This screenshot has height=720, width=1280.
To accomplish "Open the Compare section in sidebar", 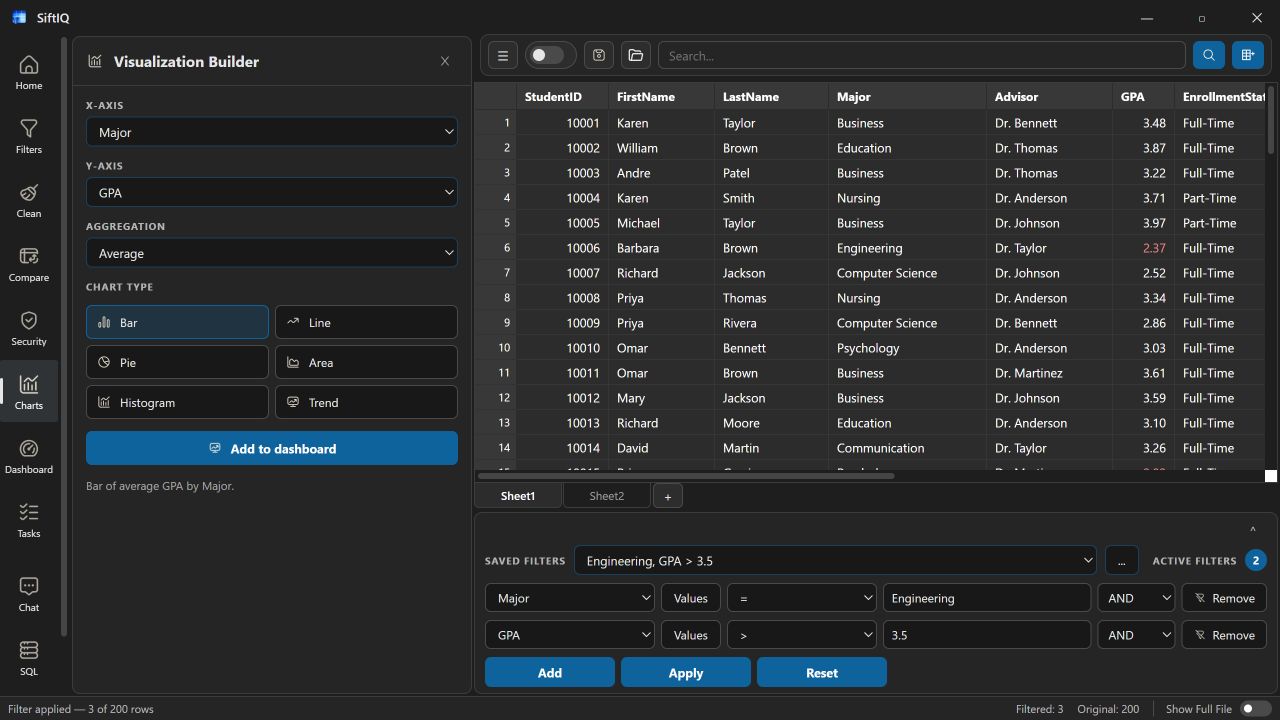I will click(29, 265).
